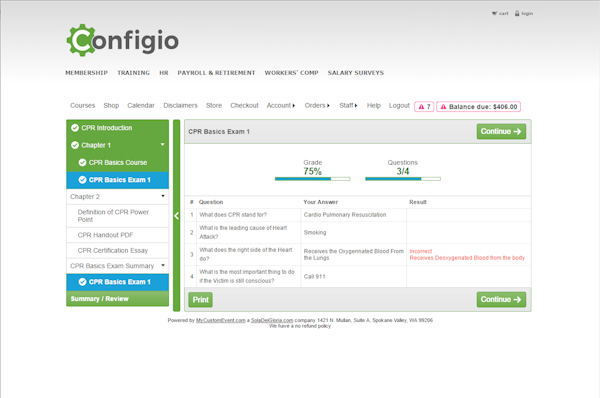The width and height of the screenshot is (600, 398).
Task: Click the Chapter 1 checkmark icon
Action: (75, 145)
